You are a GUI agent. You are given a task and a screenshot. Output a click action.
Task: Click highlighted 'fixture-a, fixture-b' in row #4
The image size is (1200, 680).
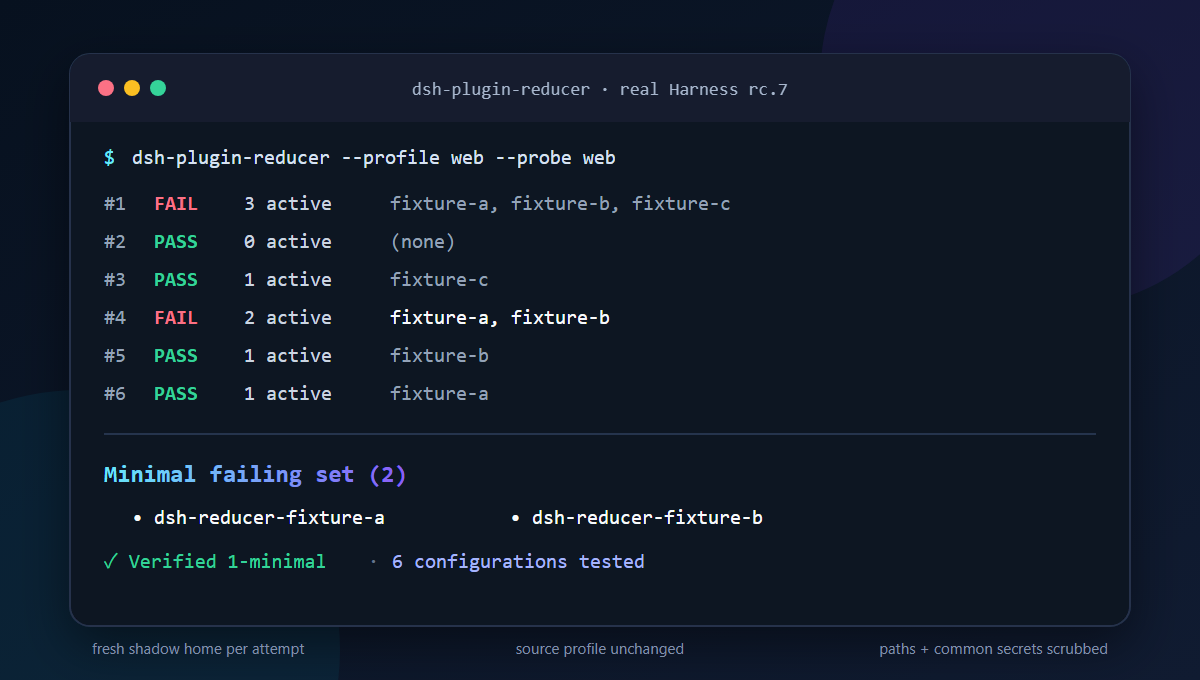click(500, 318)
